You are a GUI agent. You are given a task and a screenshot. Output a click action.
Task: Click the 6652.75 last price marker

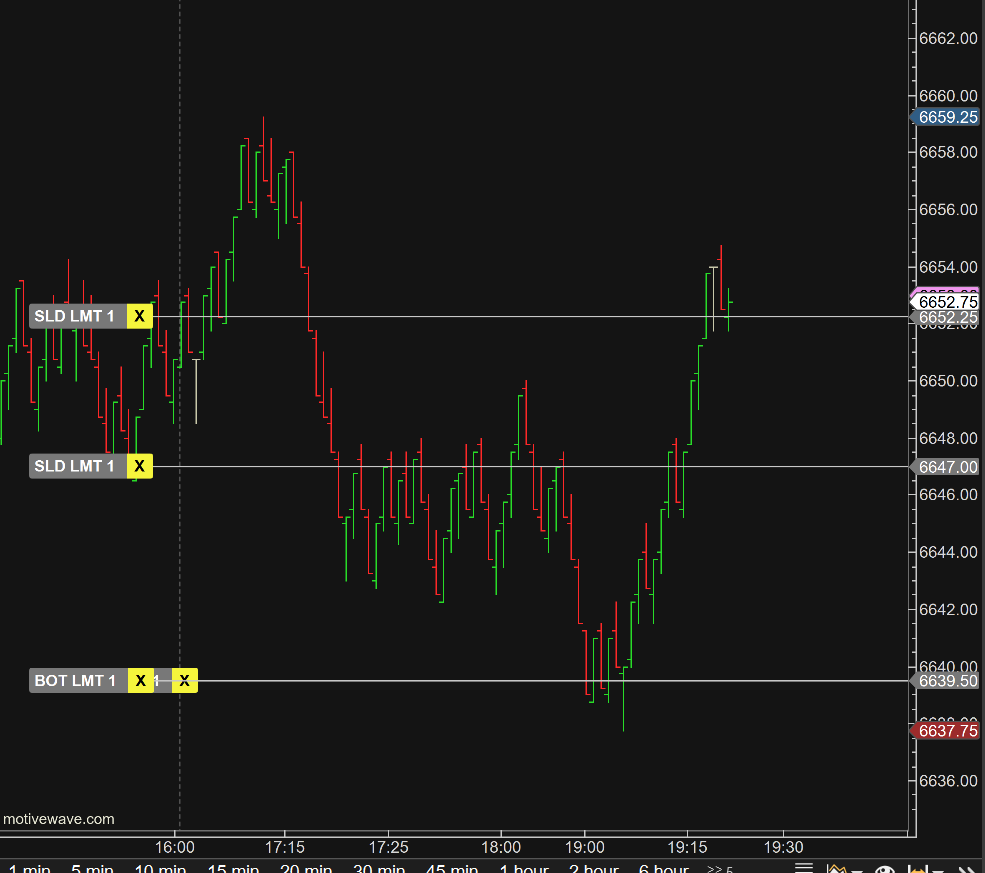(945, 302)
